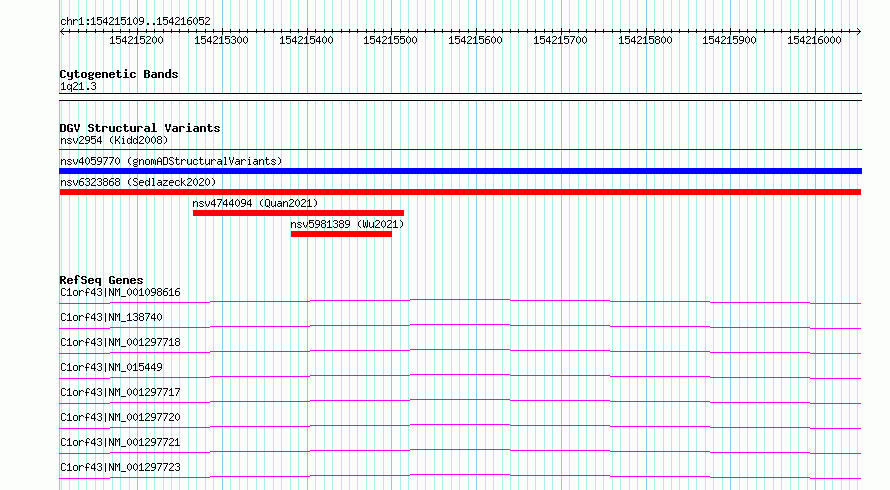Open the nsv6323868 (Sedlazeck2020) label

(138, 182)
